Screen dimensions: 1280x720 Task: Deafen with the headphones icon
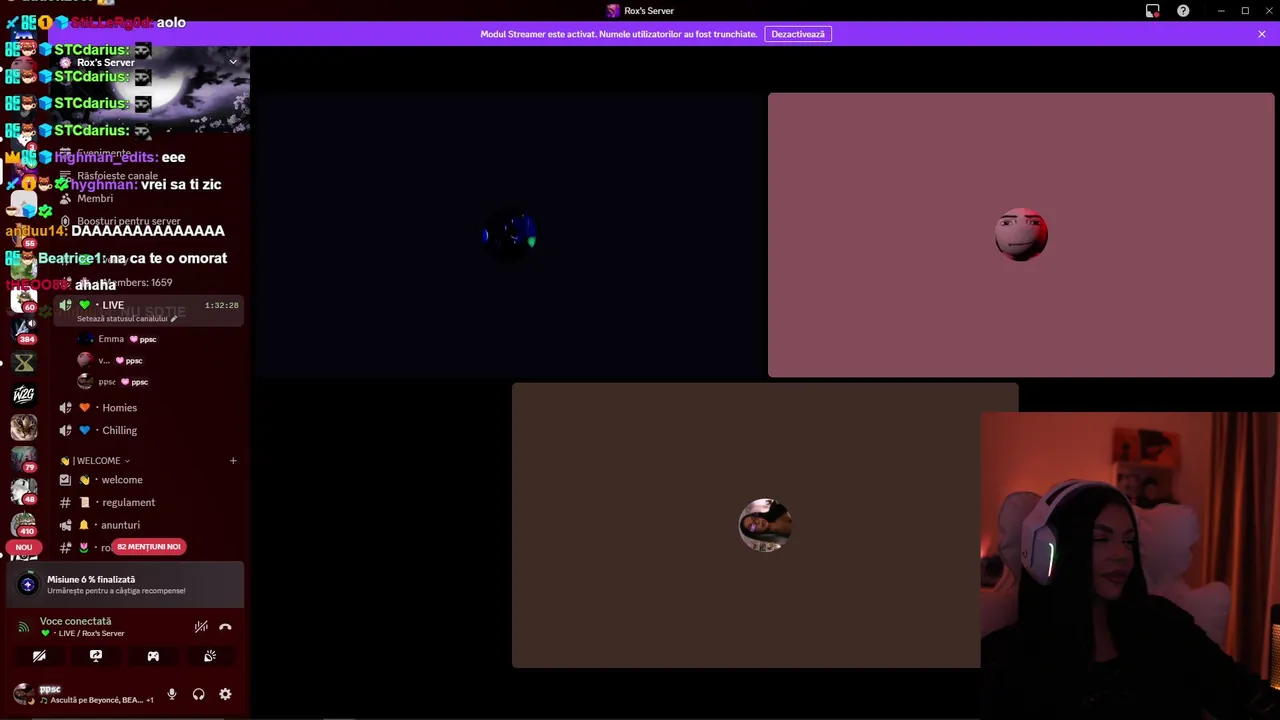click(198, 694)
